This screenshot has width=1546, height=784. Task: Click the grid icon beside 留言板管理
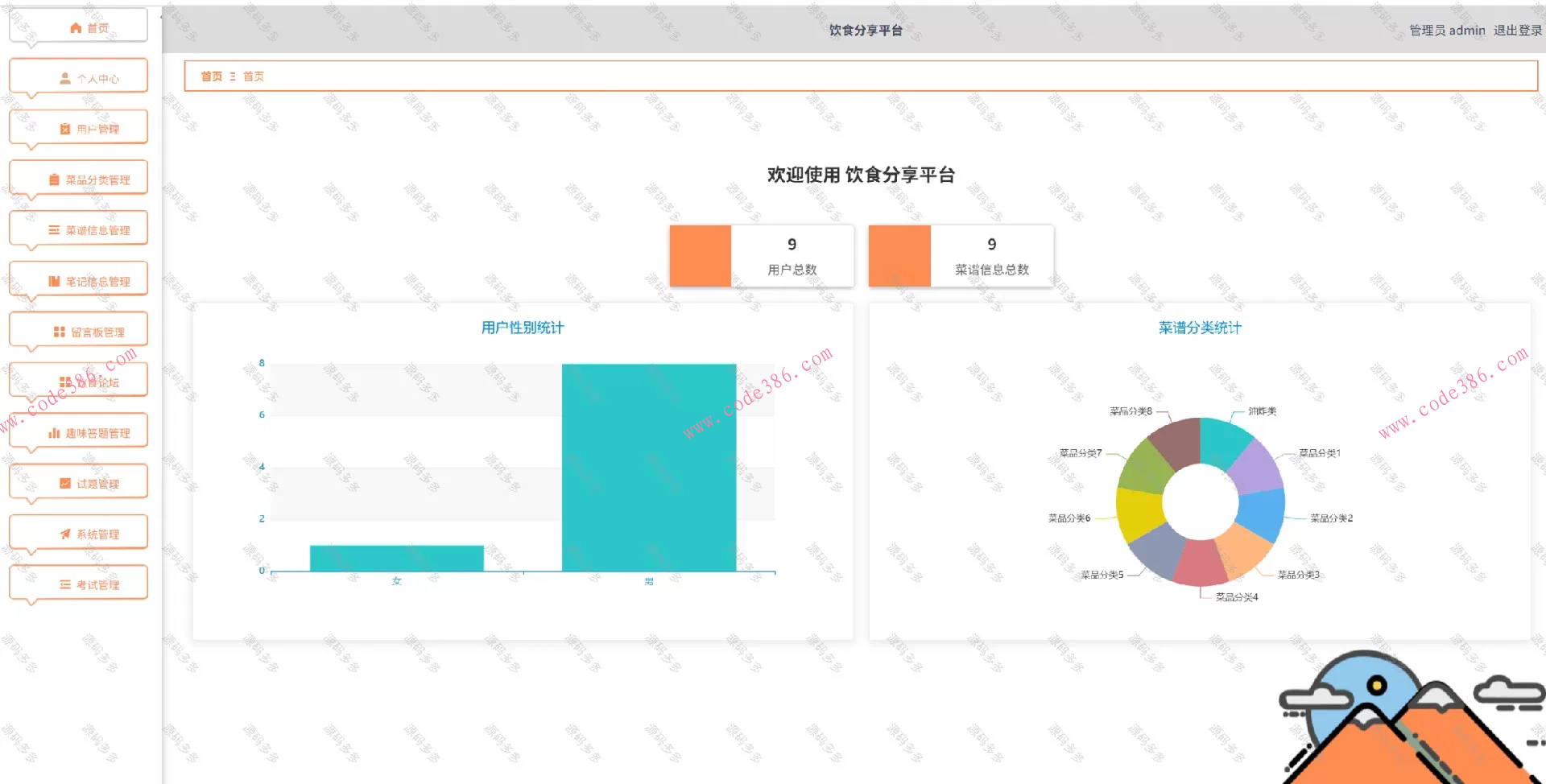60,332
